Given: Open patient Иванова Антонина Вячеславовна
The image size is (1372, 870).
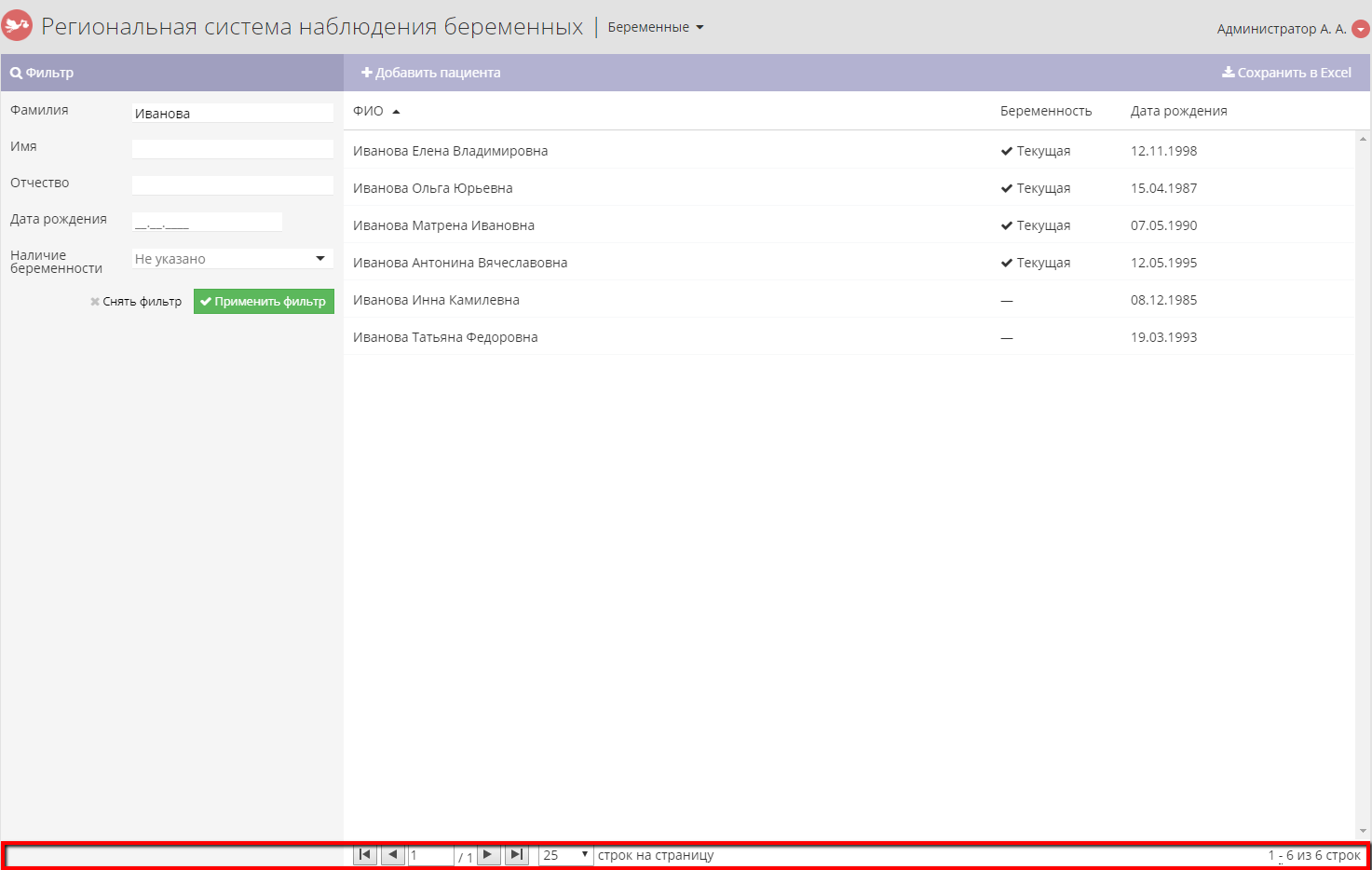Looking at the screenshot, I should point(460,263).
